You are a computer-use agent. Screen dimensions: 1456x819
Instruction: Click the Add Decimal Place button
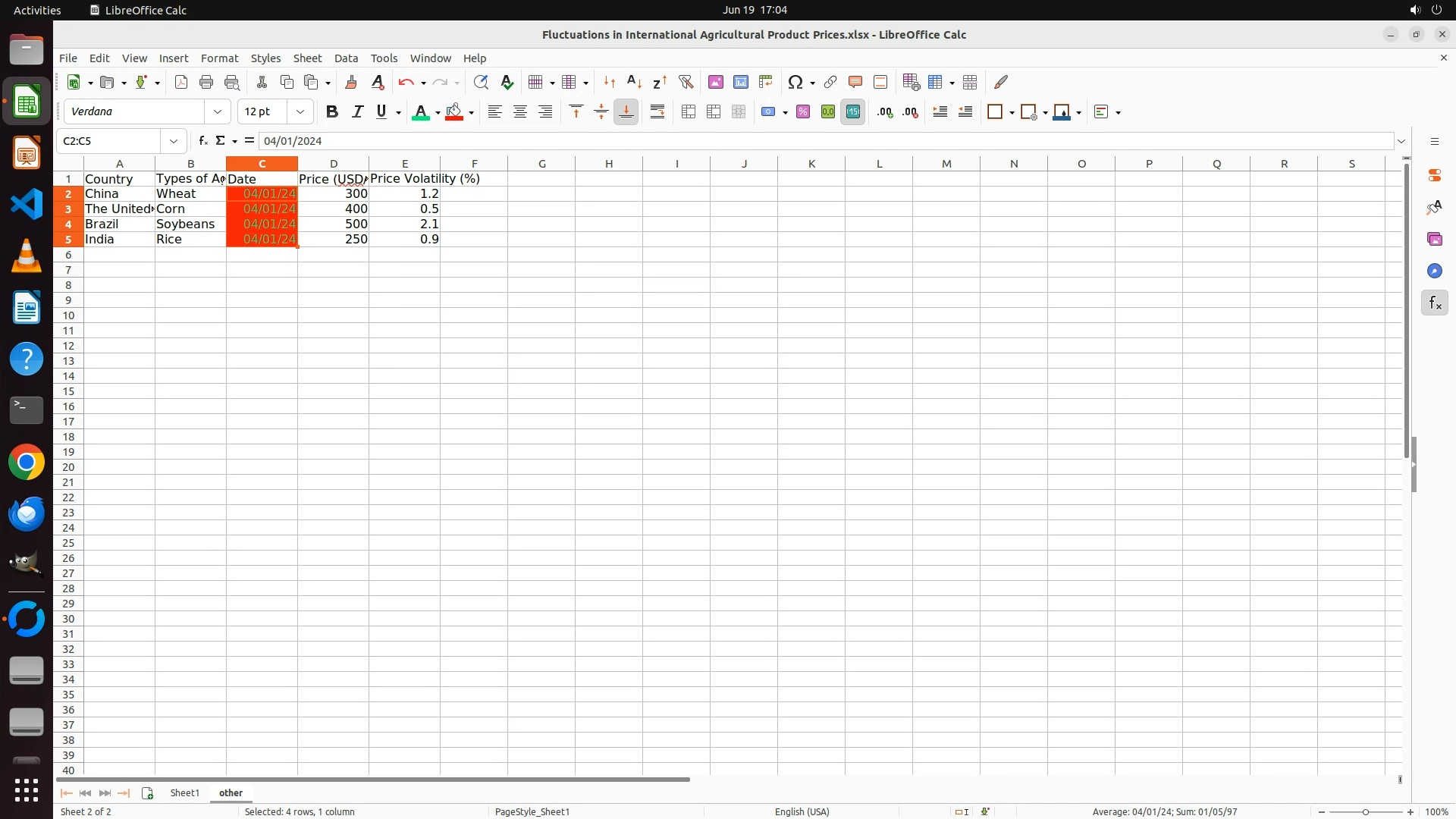click(x=885, y=112)
